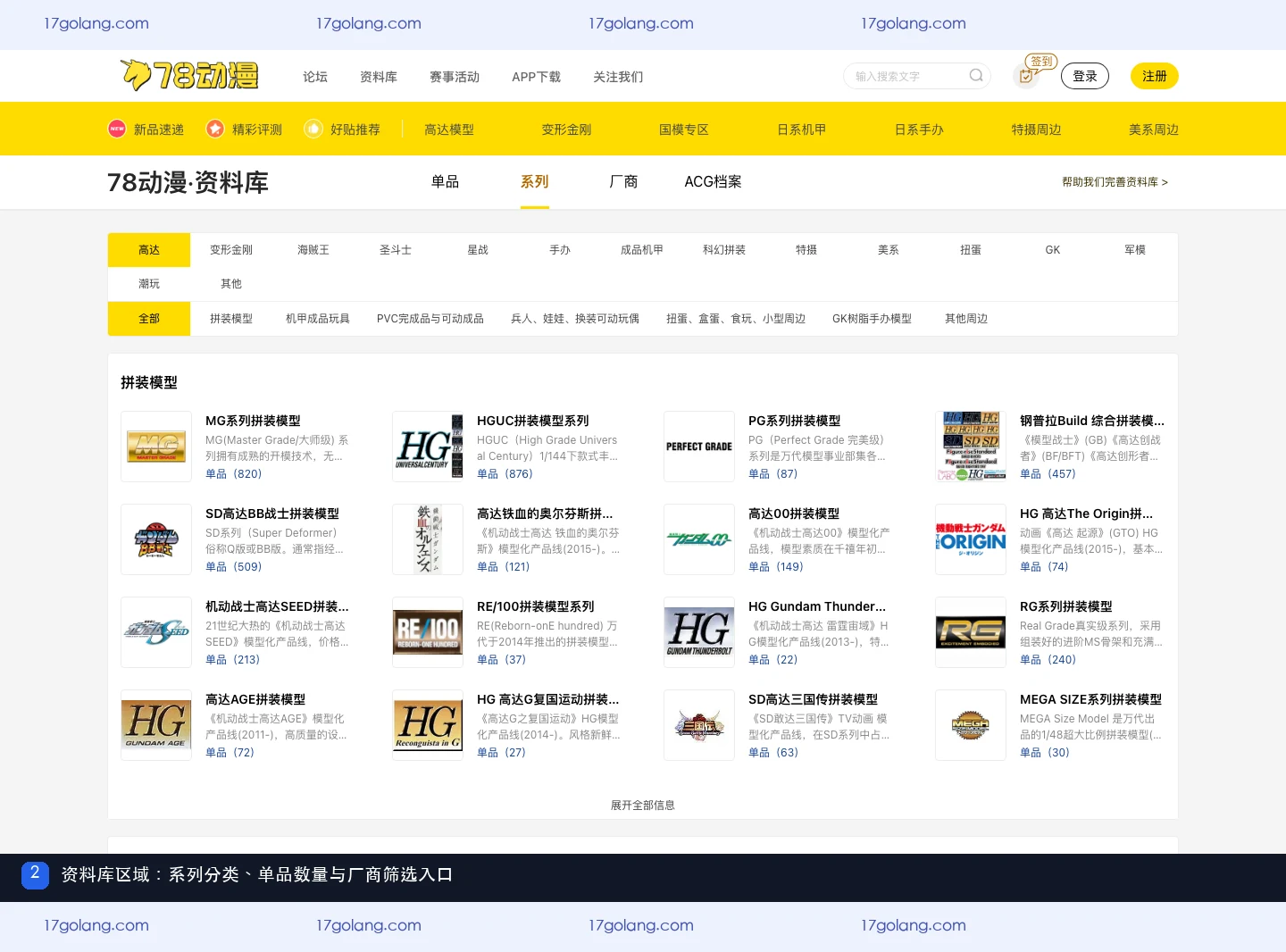Open the Perfect Grade logo thumbnail
This screenshot has height=952, width=1286.
coord(699,447)
